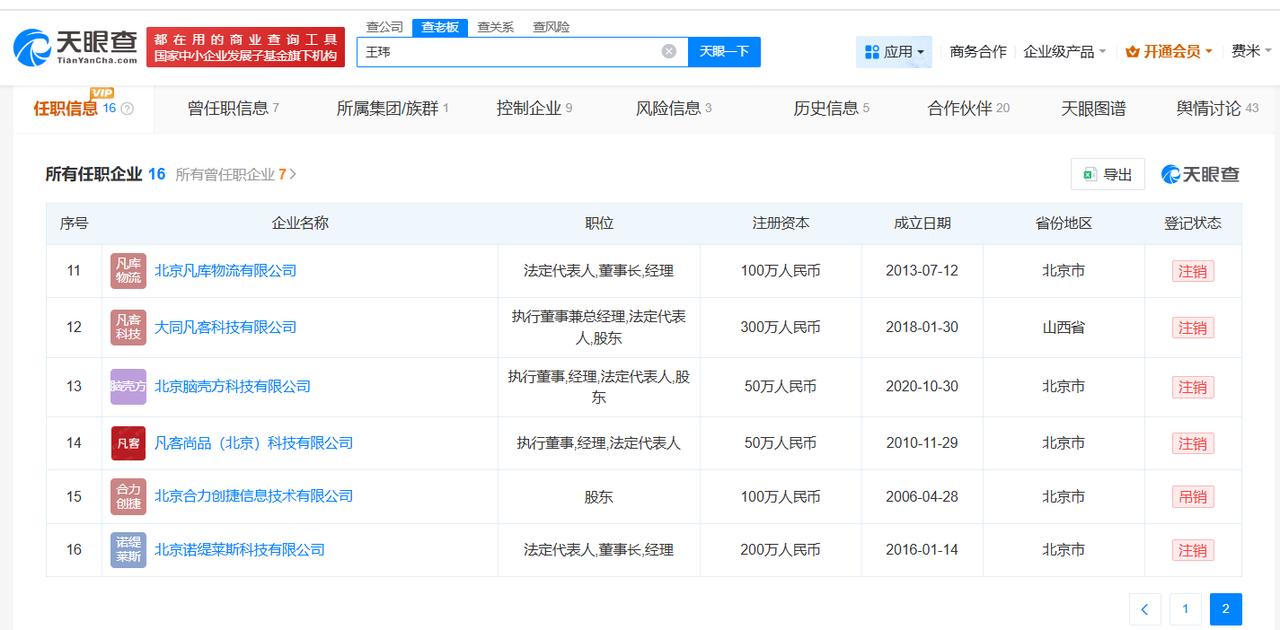Expand the 应用 dropdown
Image resolution: width=1280 pixels, height=630 pixels.
(x=894, y=52)
